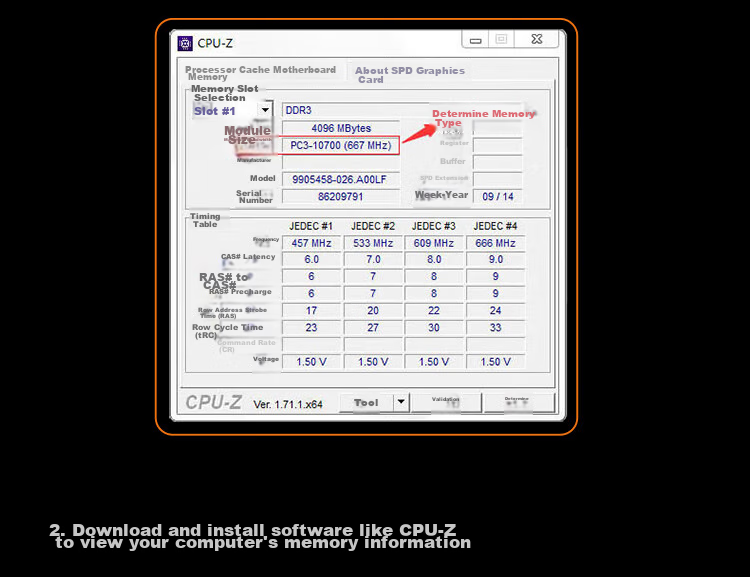The height and width of the screenshot is (577, 750).
Task: Click the CAS# Latency value 6.0
Action: coord(311,259)
